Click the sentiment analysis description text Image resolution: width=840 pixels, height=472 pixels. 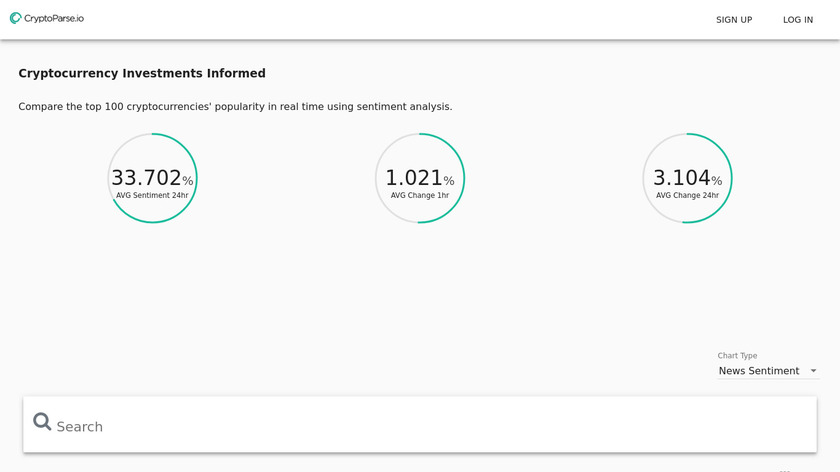click(235, 107)
